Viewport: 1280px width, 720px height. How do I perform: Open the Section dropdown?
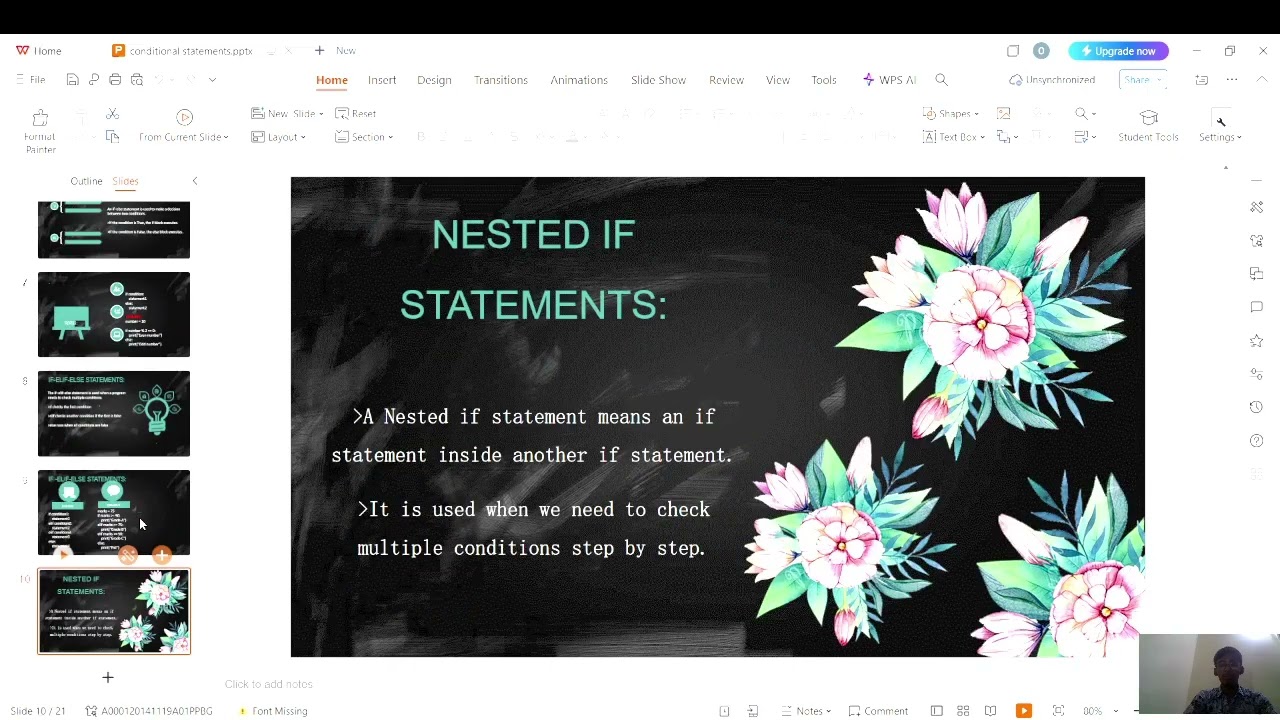tap(364, 137)
